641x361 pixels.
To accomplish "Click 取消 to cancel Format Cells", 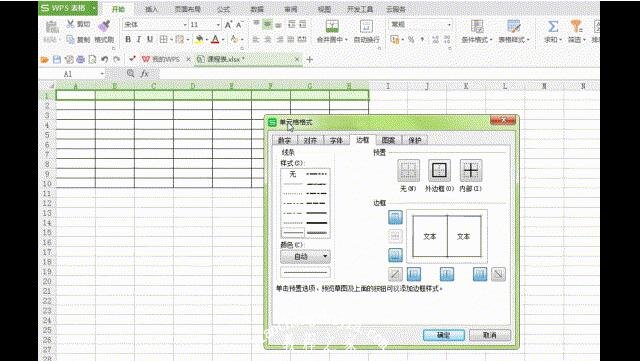I will [490, 335].
